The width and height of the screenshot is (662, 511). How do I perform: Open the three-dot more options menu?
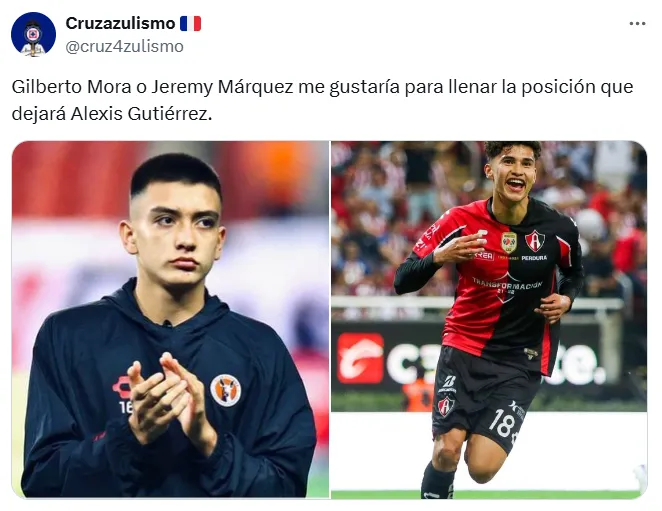pos(637,24)
